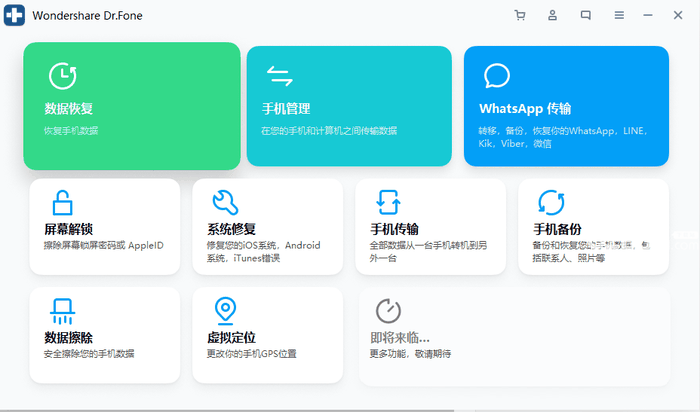Click the location pin icon for 虚拟定位
Image resolution: width=700 pixels, height=412 pixels.
tap(225, 311)
